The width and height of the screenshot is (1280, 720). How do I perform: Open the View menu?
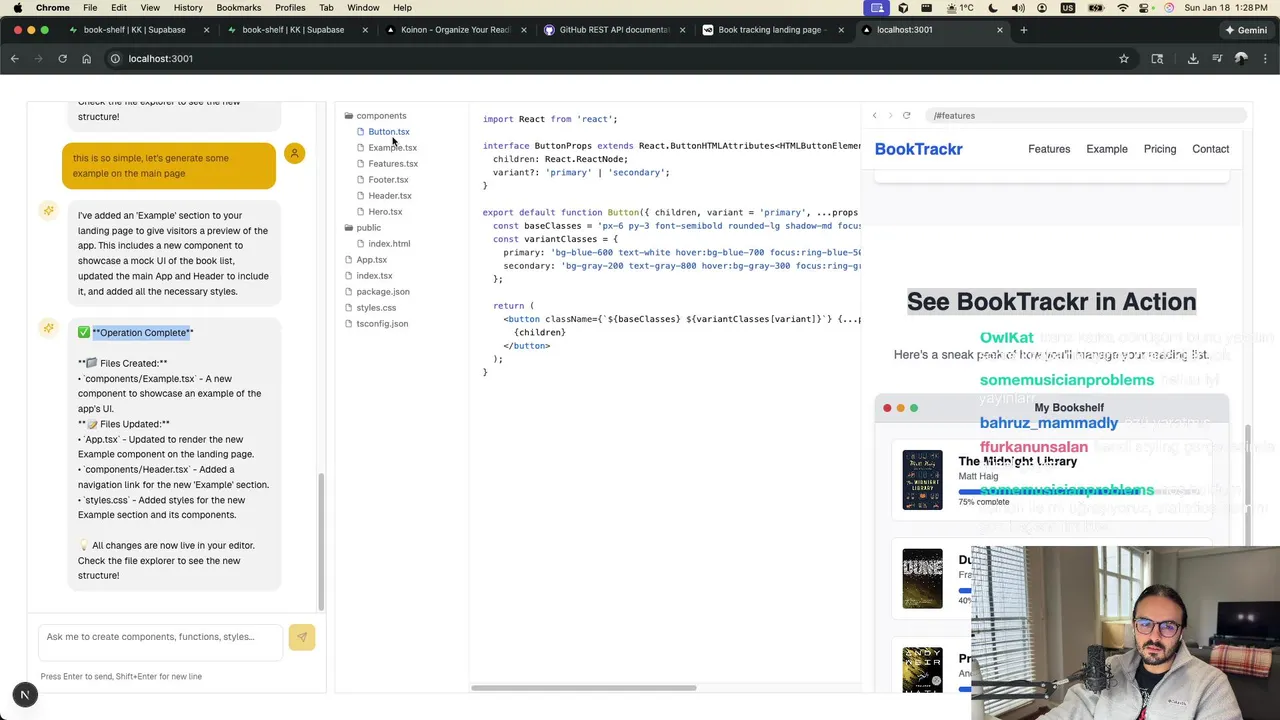tap(150, 8)
